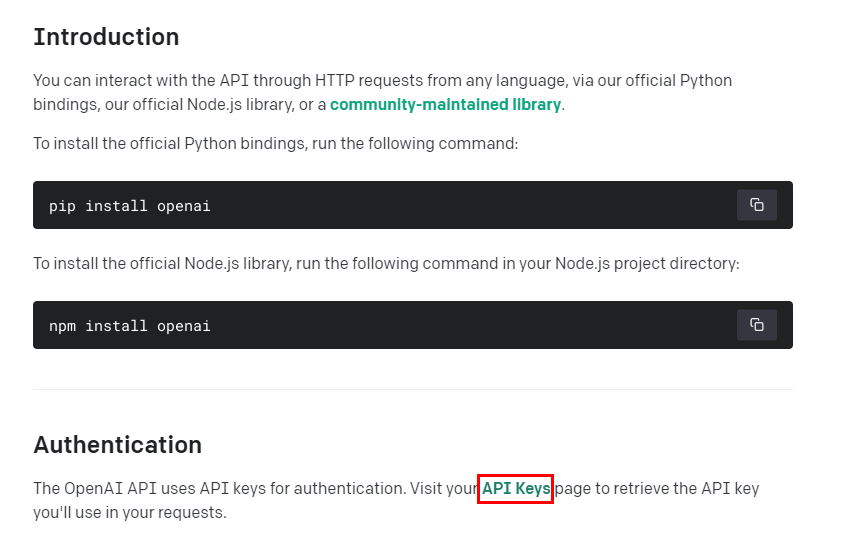Click inside the npm install code block
Viewport: 866px width, 537px height.
click(x=400, y=325)
